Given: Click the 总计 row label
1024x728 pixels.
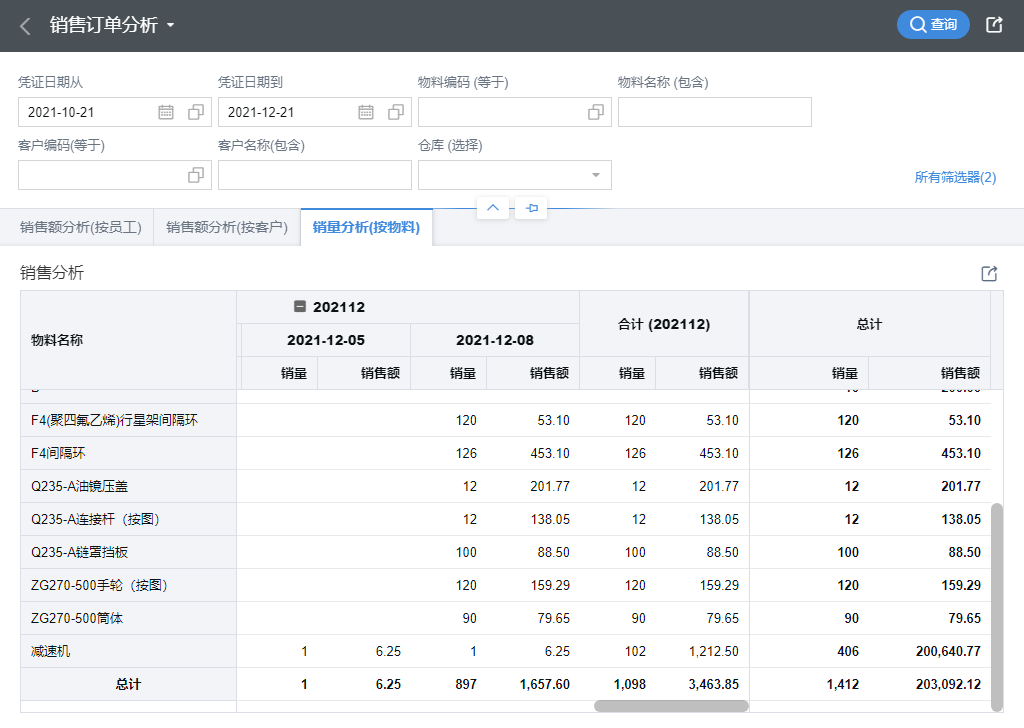Looking at the screenshot, I should tap(129, 684).
